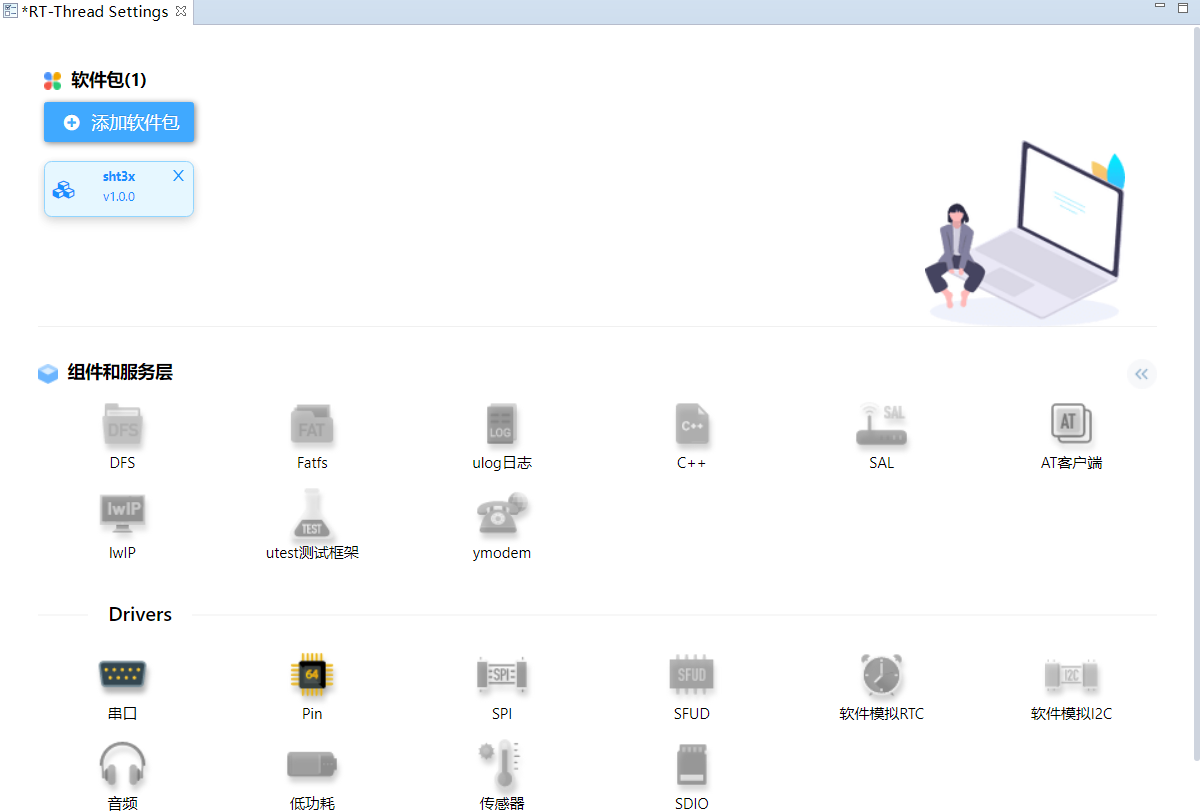Enable the AT客户端 component icon
This screenshot has height=812, width=1200.
point(1071,425)
